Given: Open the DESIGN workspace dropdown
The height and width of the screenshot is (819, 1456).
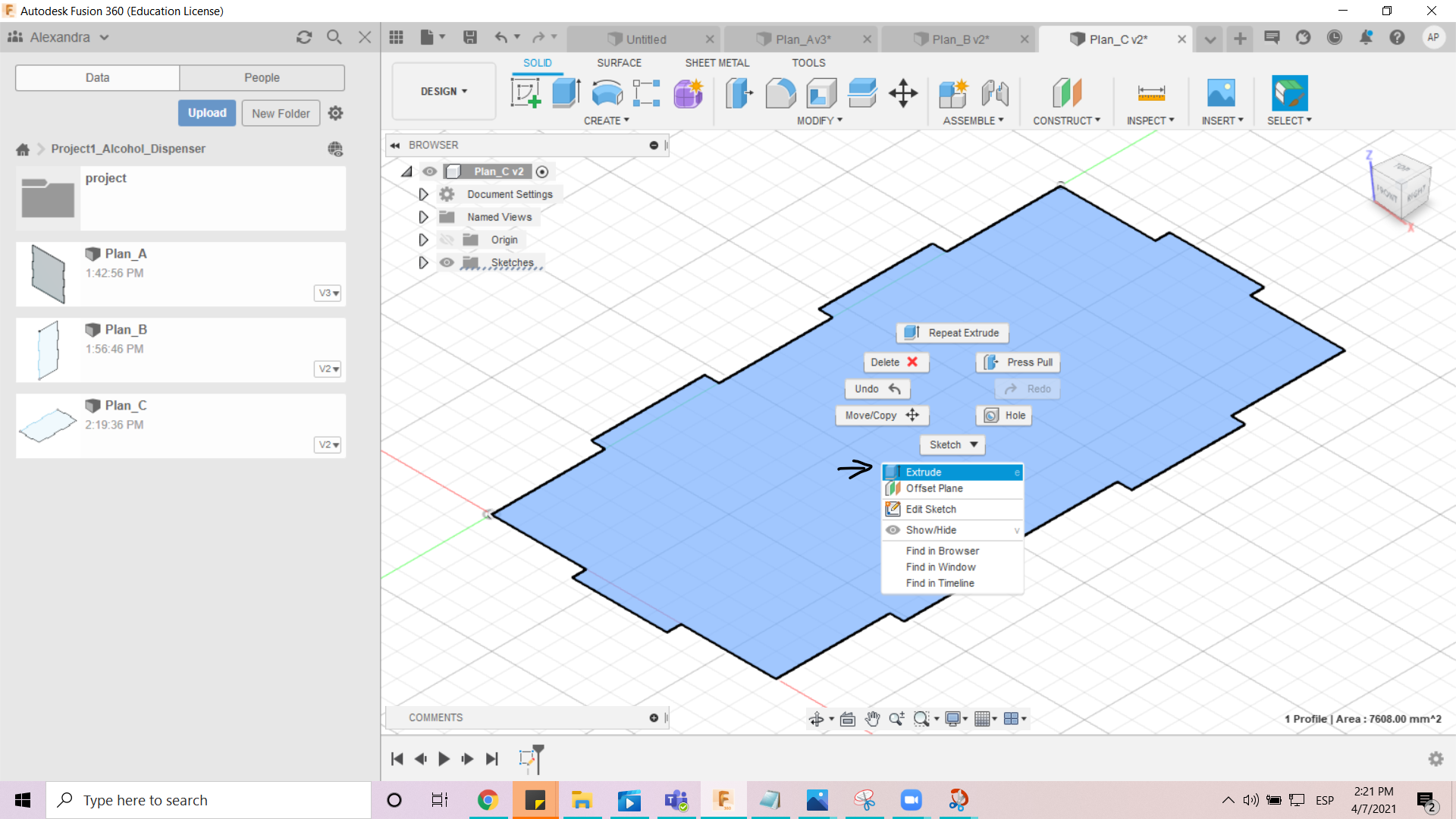Looking at the screenshot, I should click(444, 91).
